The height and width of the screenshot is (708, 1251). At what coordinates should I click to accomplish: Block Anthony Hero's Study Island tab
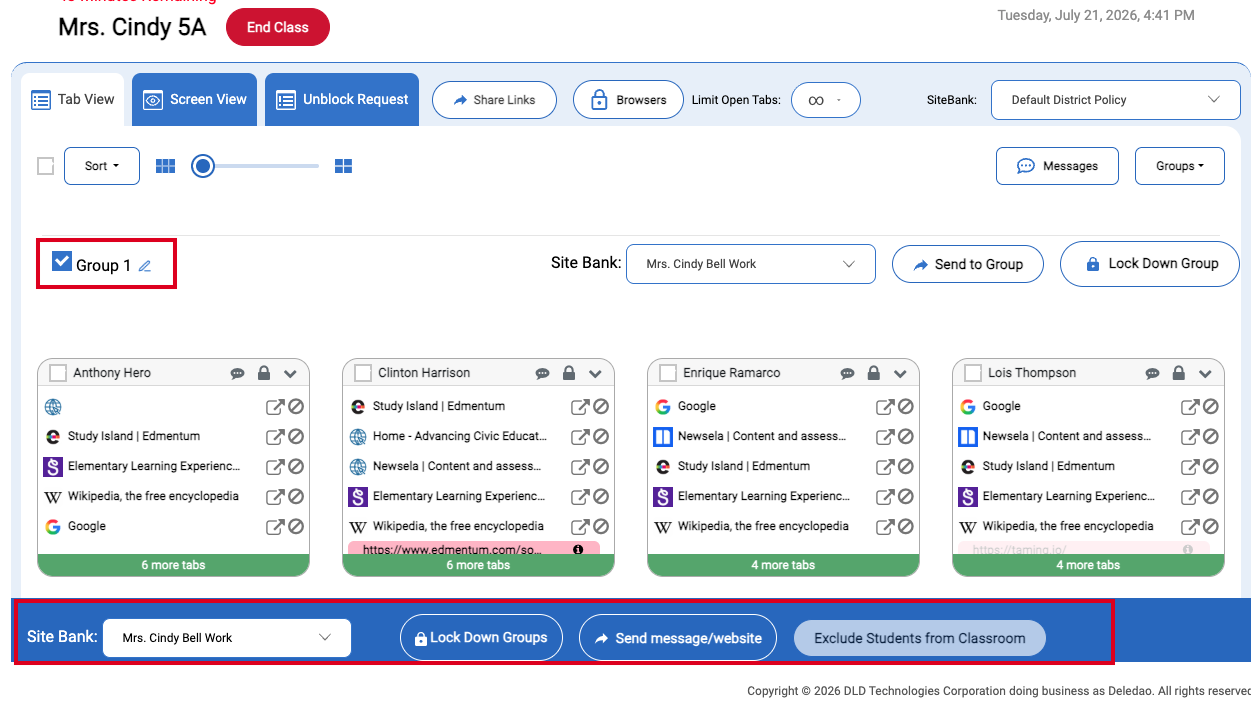(x=296, y=437)
